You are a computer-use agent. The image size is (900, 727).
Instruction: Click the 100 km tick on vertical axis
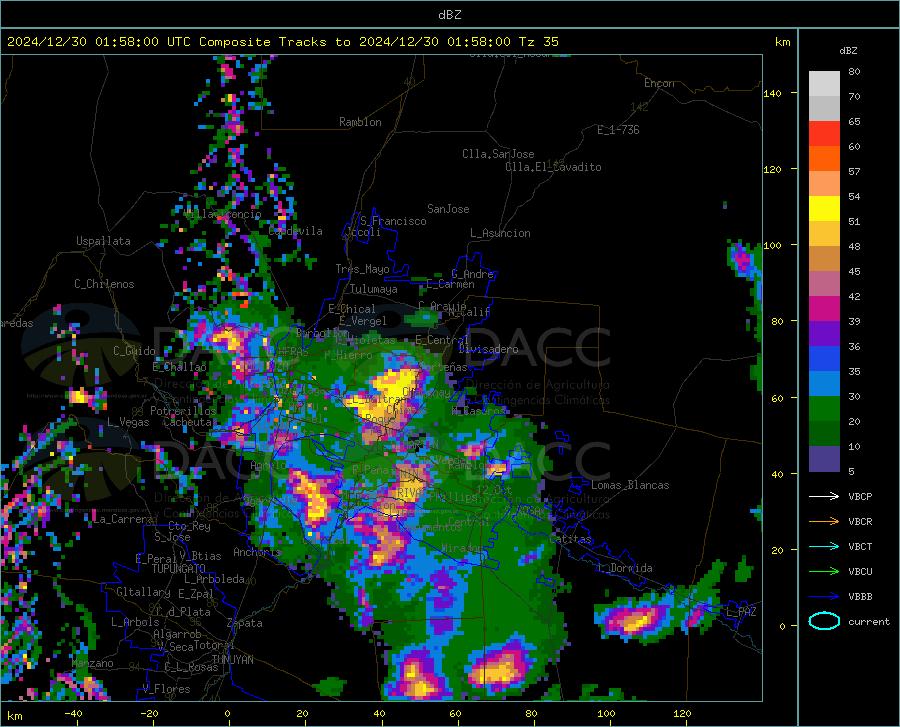773,245
